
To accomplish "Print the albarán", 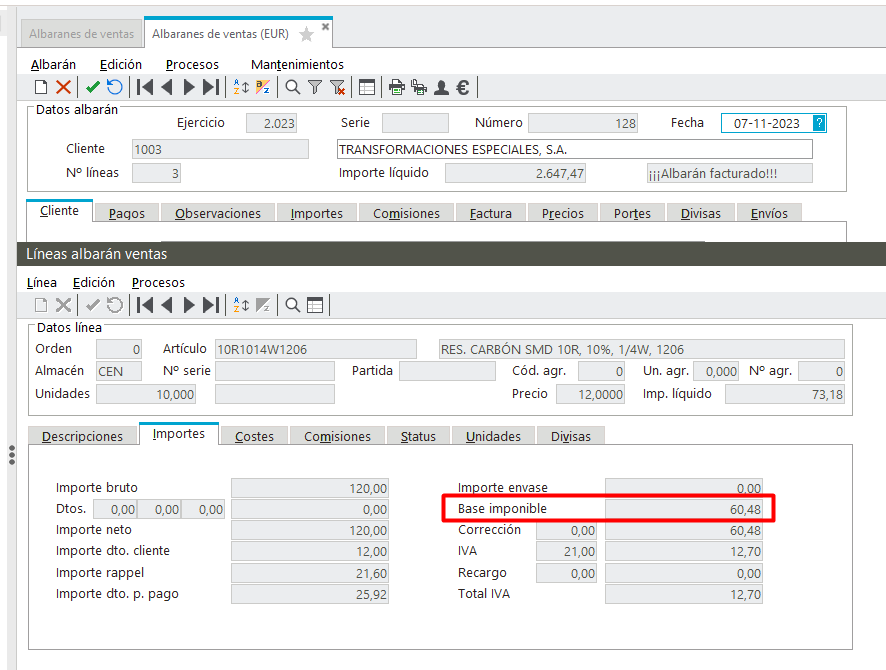I will pos(397,87).
